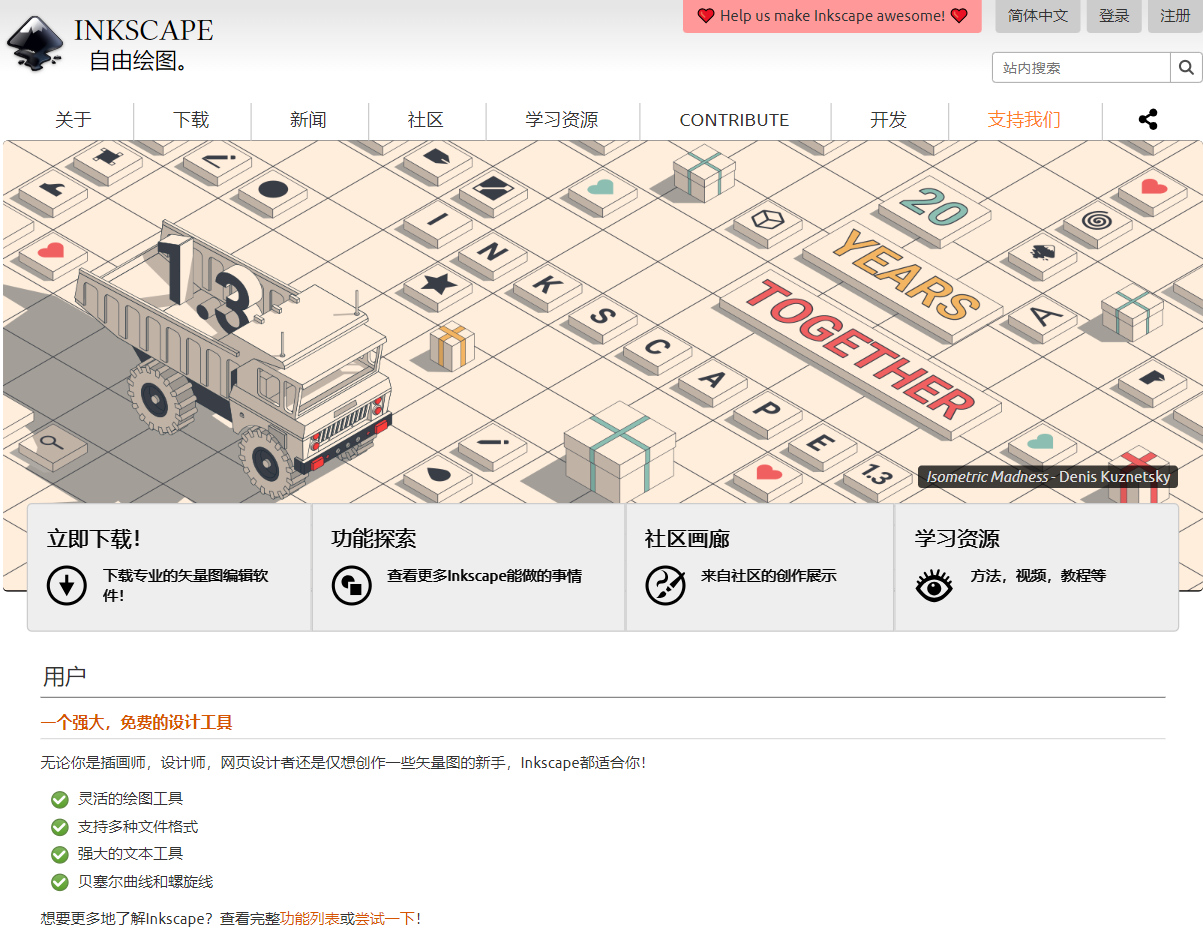Click the Isometric Madness - Denis Kuznetsky caption

(1048, 477)
